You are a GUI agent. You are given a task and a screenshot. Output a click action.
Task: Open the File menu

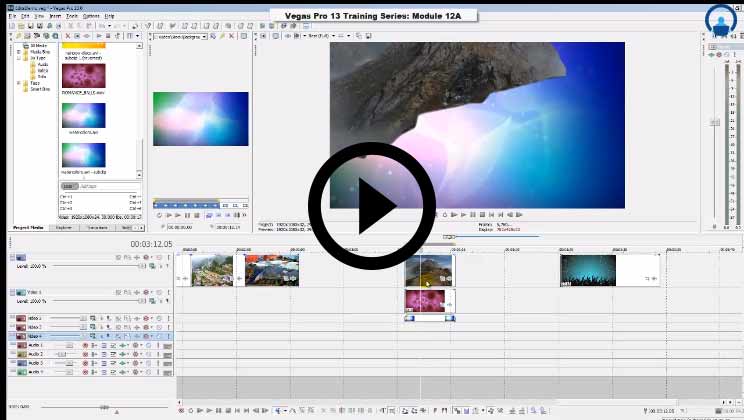(x=12, y=16)
